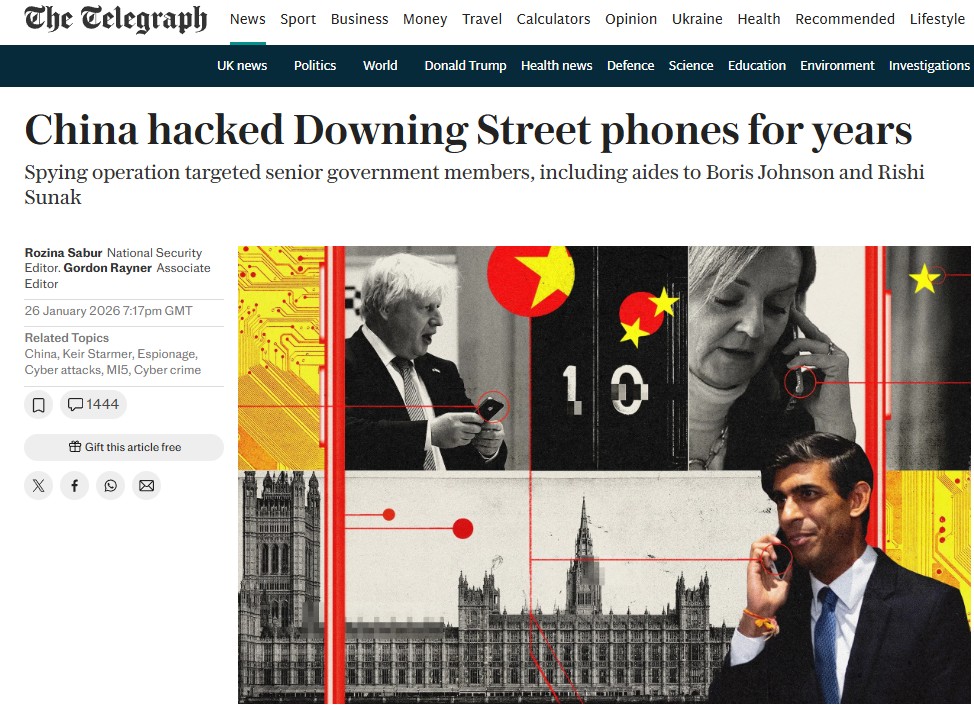The height and width of the screenshot is (712, 974).
Task: Share article by email icon
Action: [147, 486]
